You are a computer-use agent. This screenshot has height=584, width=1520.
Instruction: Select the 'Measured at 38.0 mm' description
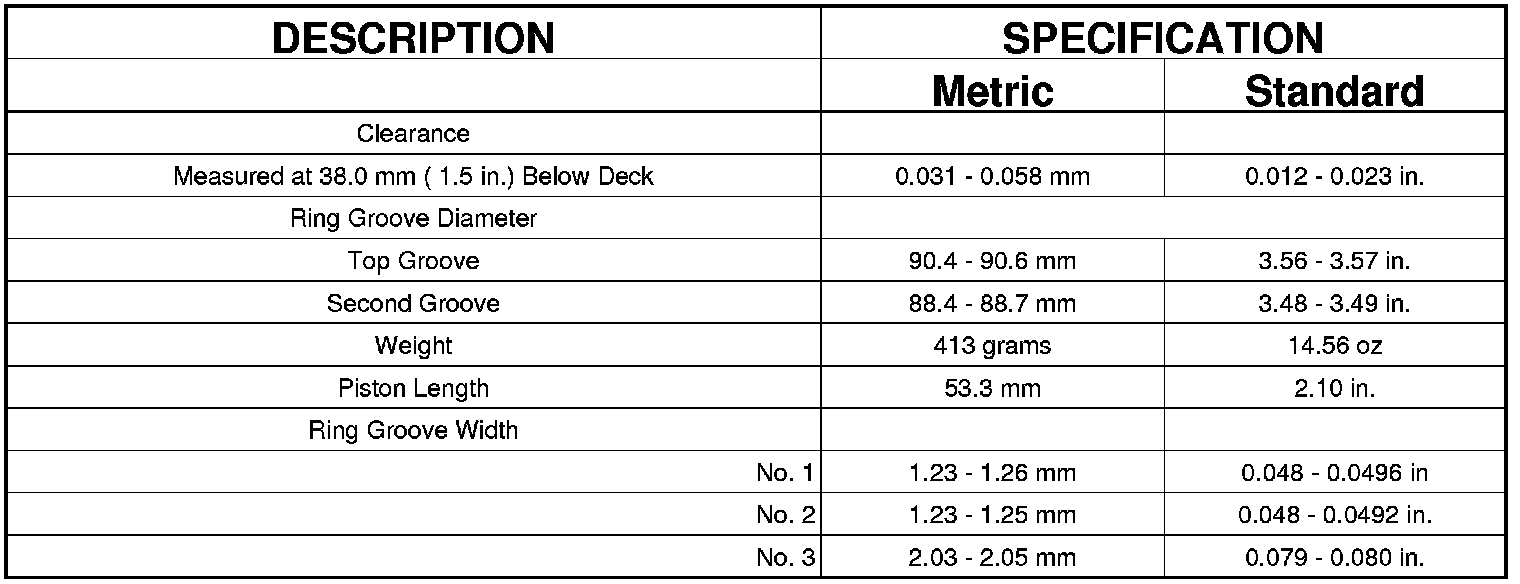coord(413,177)
